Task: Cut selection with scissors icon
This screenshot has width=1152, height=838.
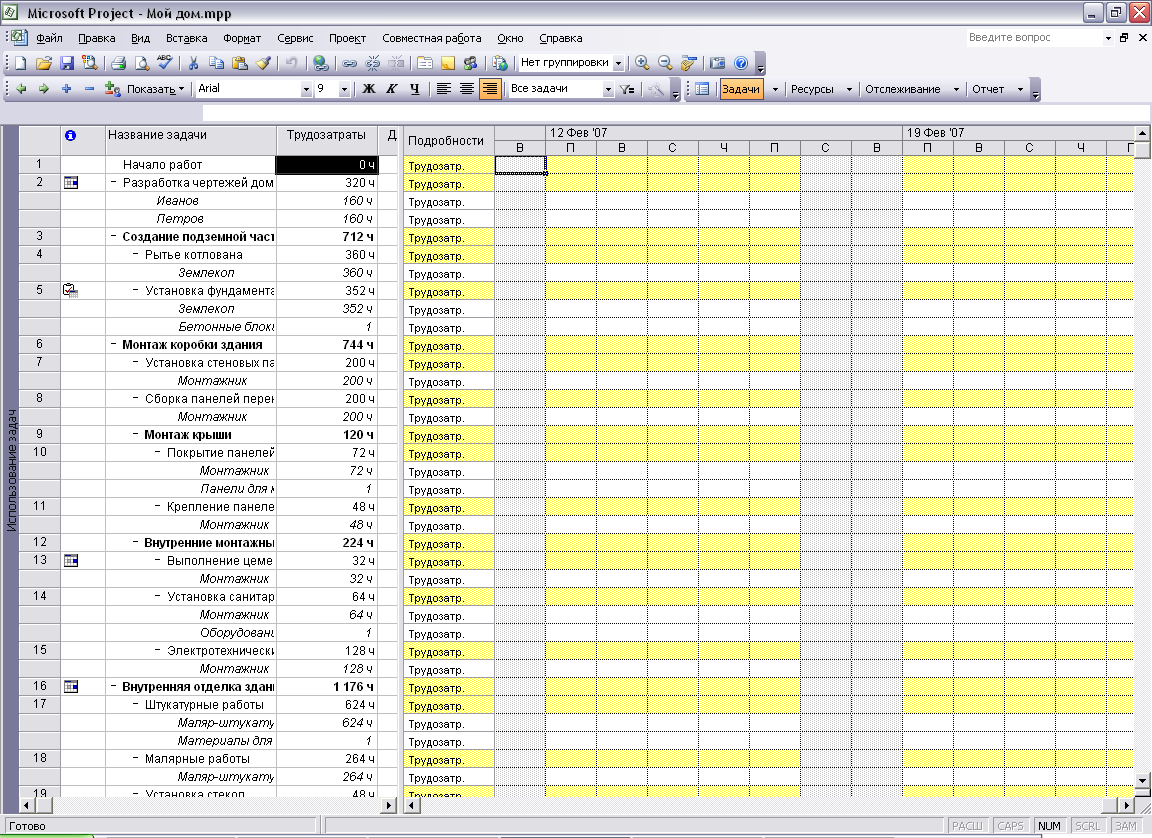Action: point(193,63)
